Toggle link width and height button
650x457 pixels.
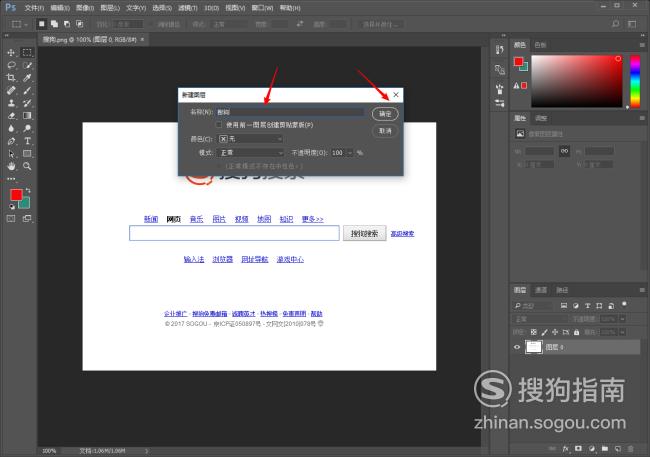click(x=565, y=151)
